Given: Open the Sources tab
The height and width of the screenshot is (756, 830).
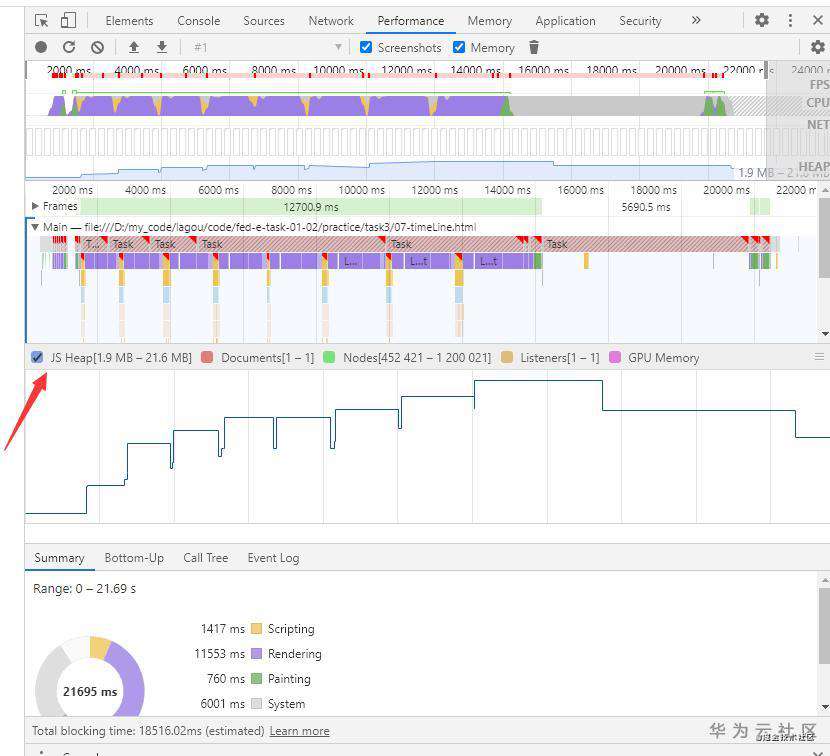Looking at the screenshot, I should point(264,21).
